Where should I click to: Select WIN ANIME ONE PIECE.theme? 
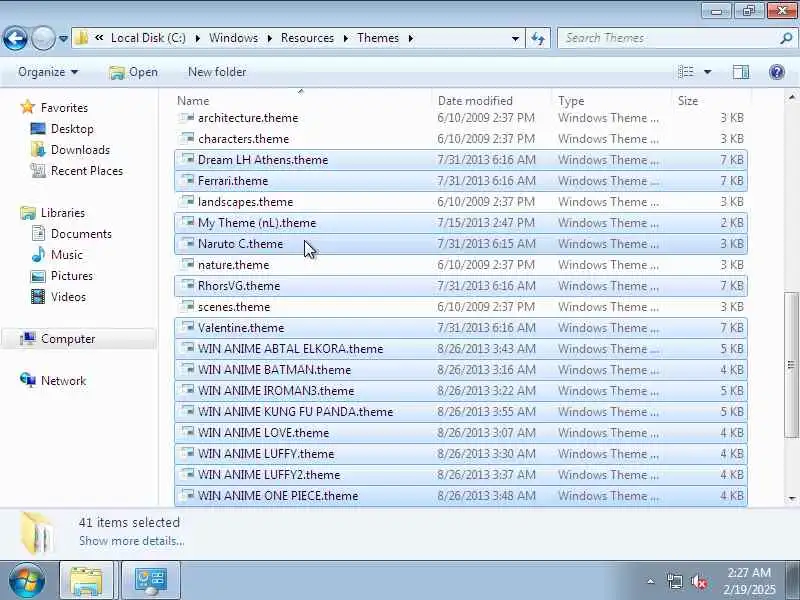click(x=461, y=495)
